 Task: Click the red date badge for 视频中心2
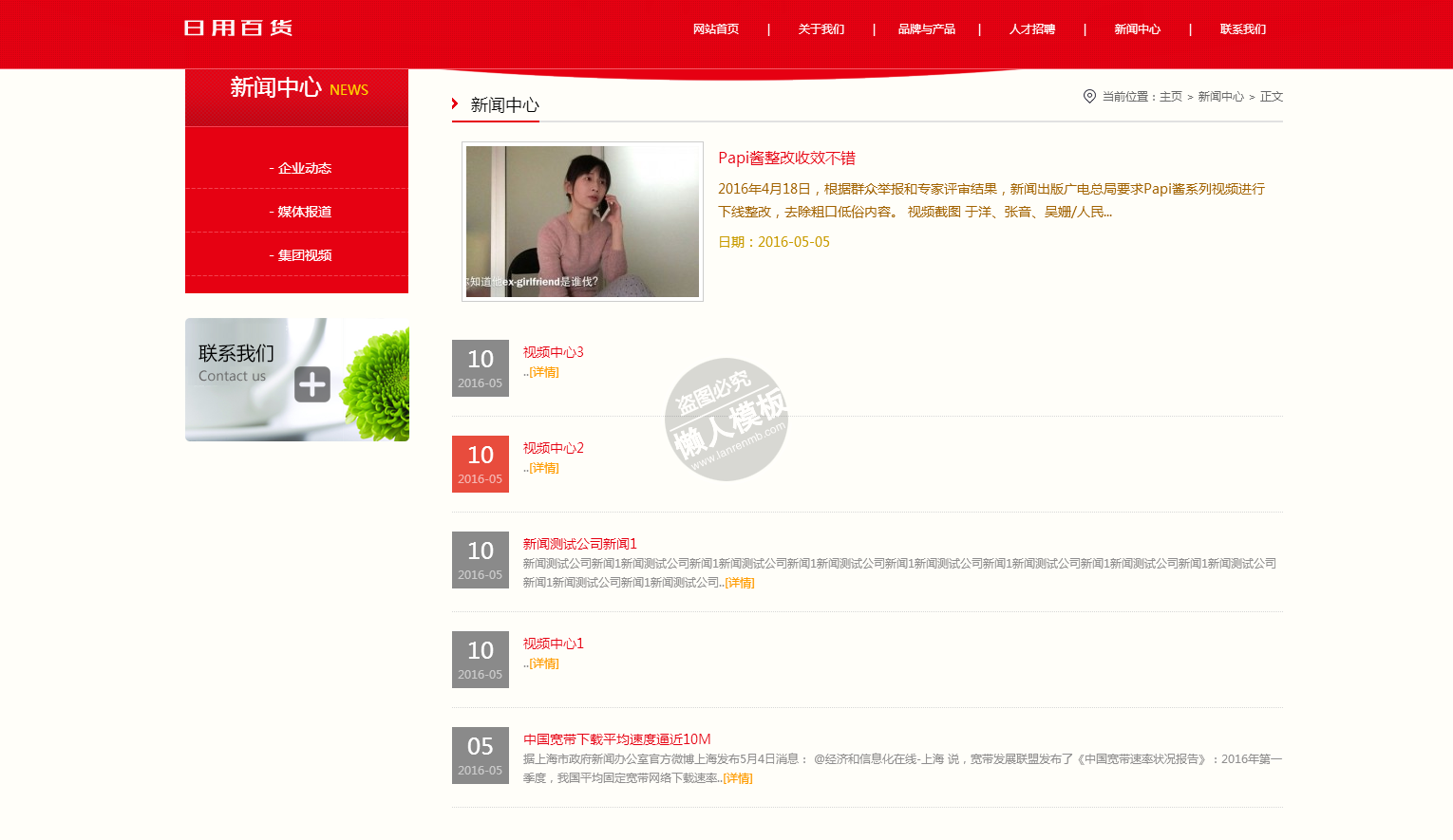(x=481, y=464)
